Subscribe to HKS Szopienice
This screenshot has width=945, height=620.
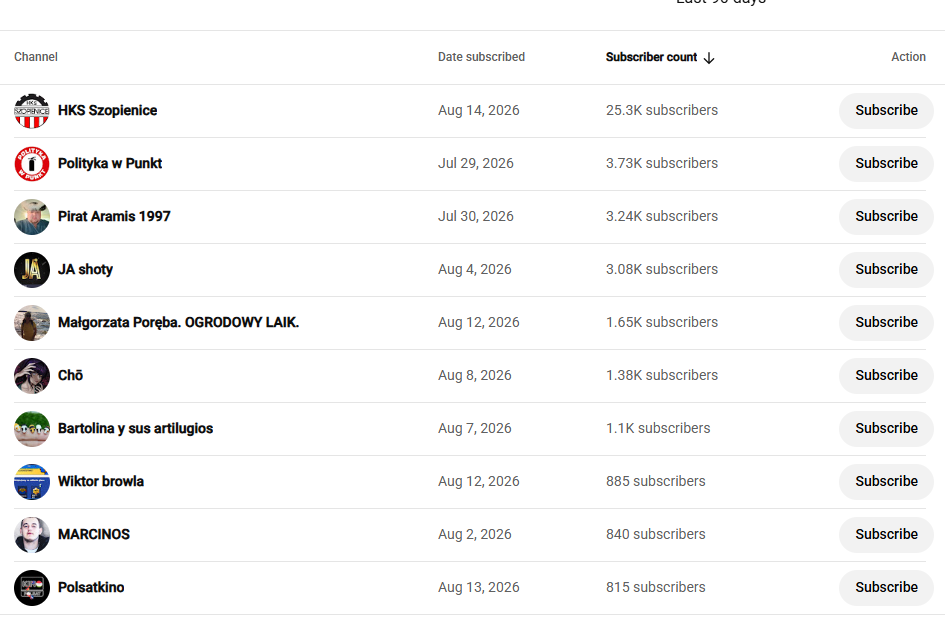click(x=886, y=111)
